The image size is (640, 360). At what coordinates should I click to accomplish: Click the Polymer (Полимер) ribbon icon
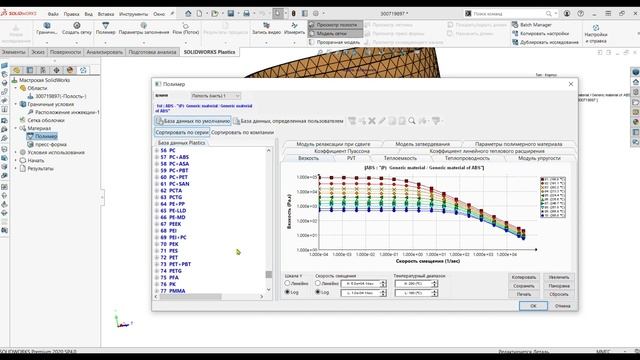click(x=106, y=29)
